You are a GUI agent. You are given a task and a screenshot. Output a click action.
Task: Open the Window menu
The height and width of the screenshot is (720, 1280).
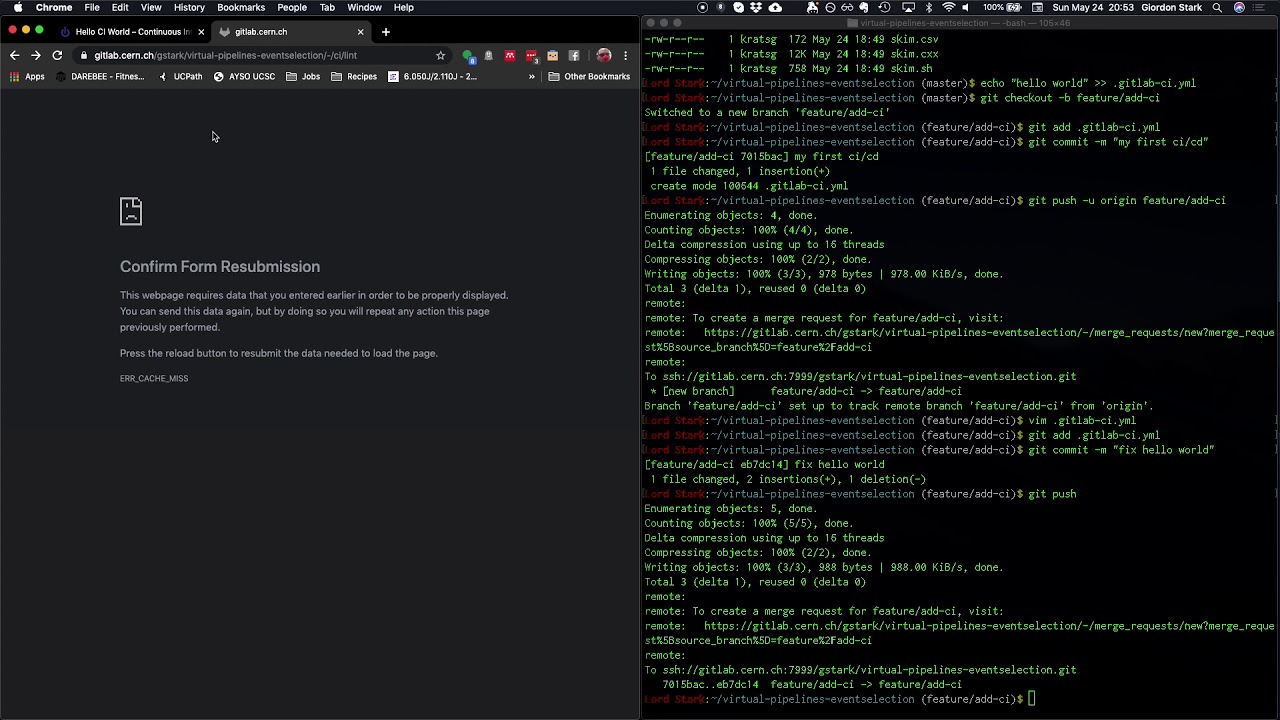point(364,7)
